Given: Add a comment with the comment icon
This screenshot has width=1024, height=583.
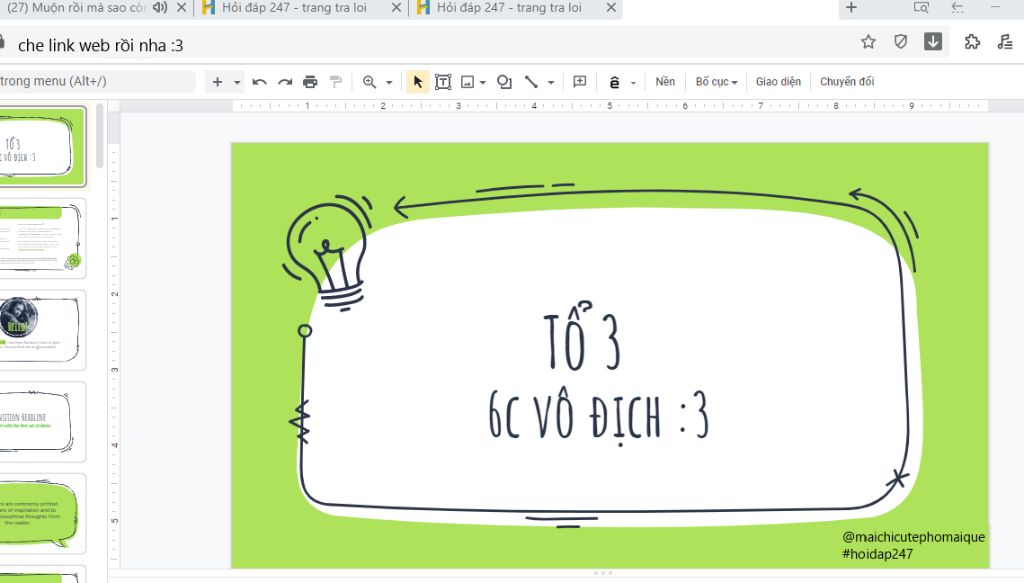Looking at the screenshot, I should pos(579,82).
